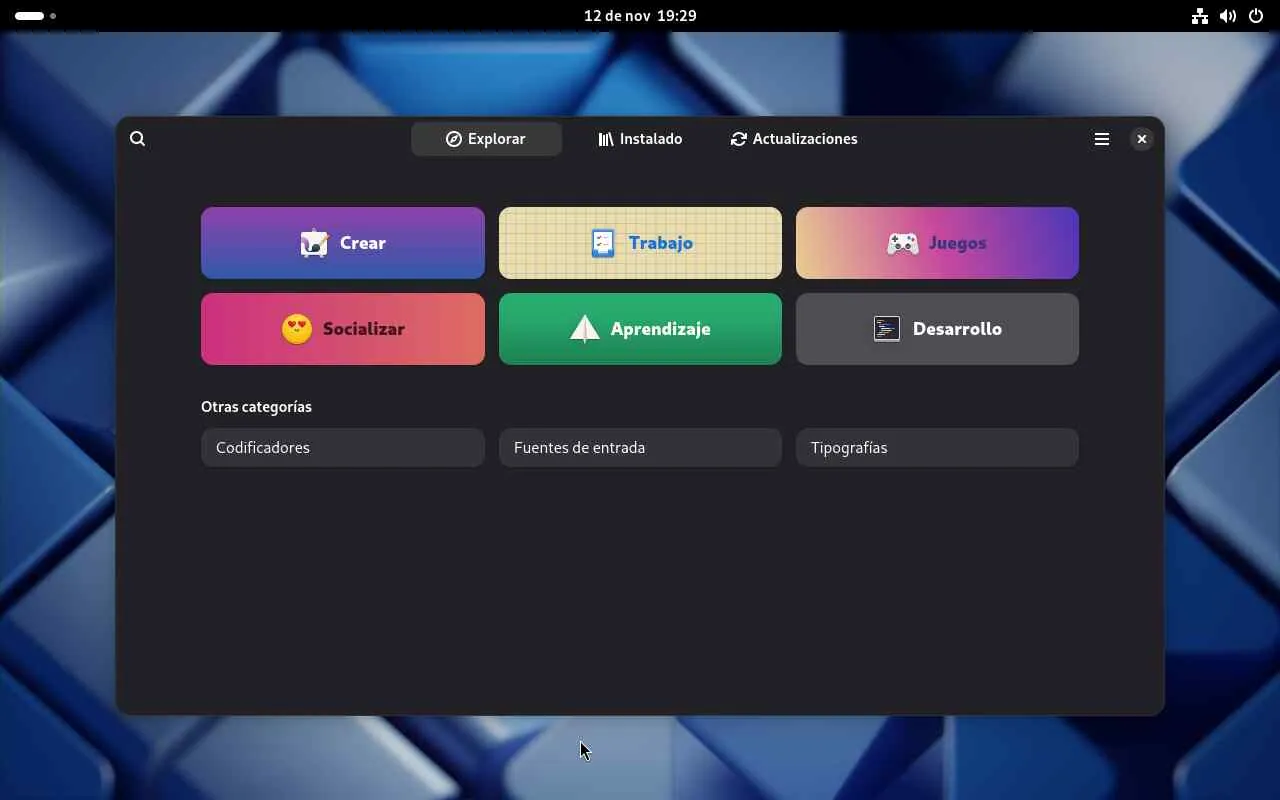The width and height of the screenshot is (1280, 800).
Task: Switch to the Explorar tab
Action: (486, 139)
